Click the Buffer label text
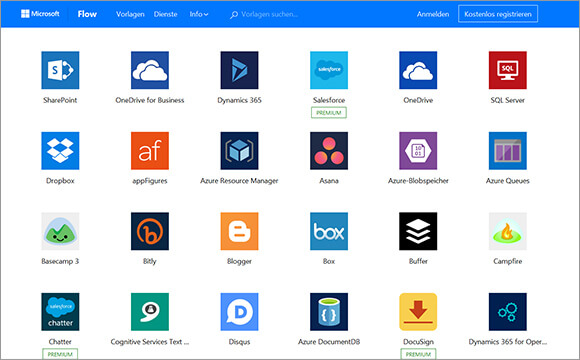580x360 pixels. pos(418,261)
